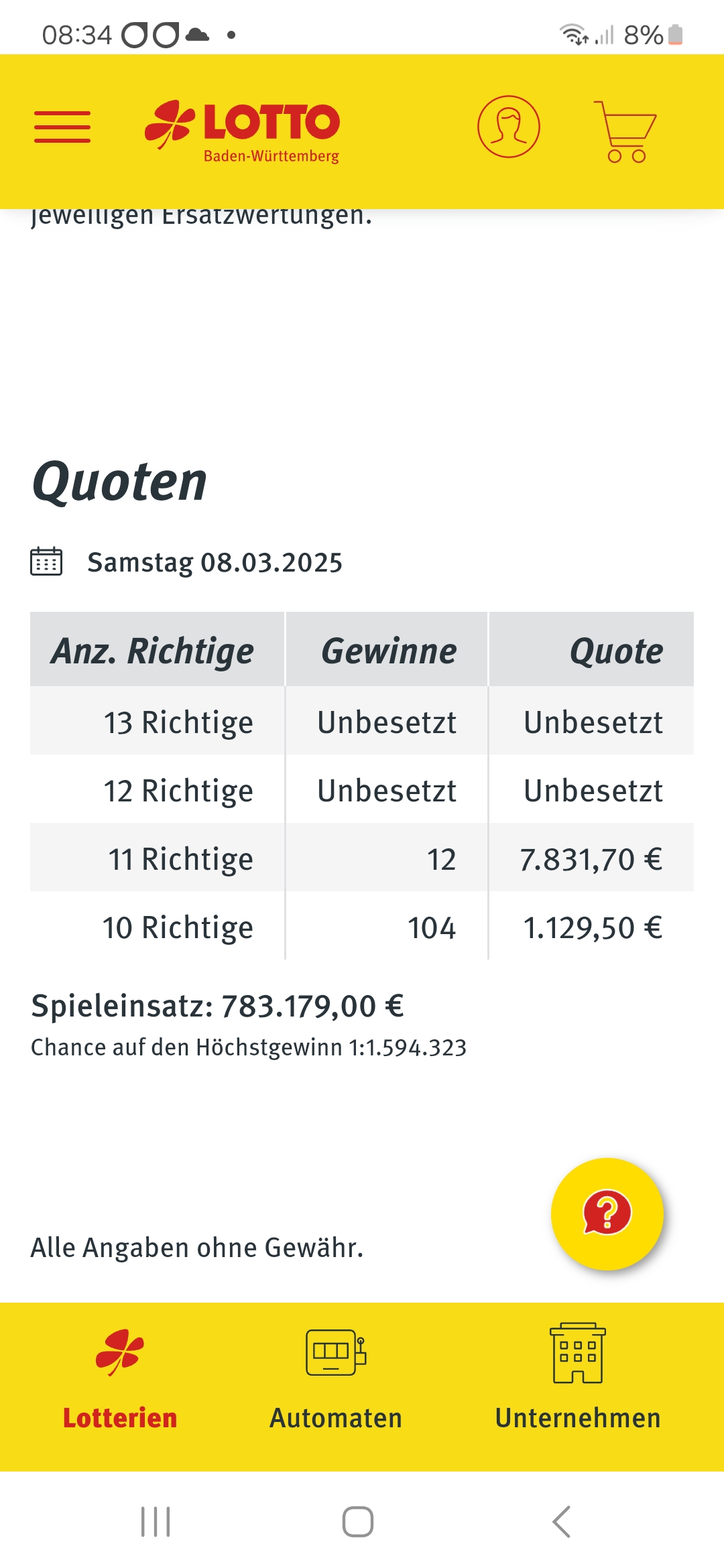This screenshot has width=724, height=1568.
Task: Open Android recent apps button
Action: pyautogui.click(x=156, y=1522)
